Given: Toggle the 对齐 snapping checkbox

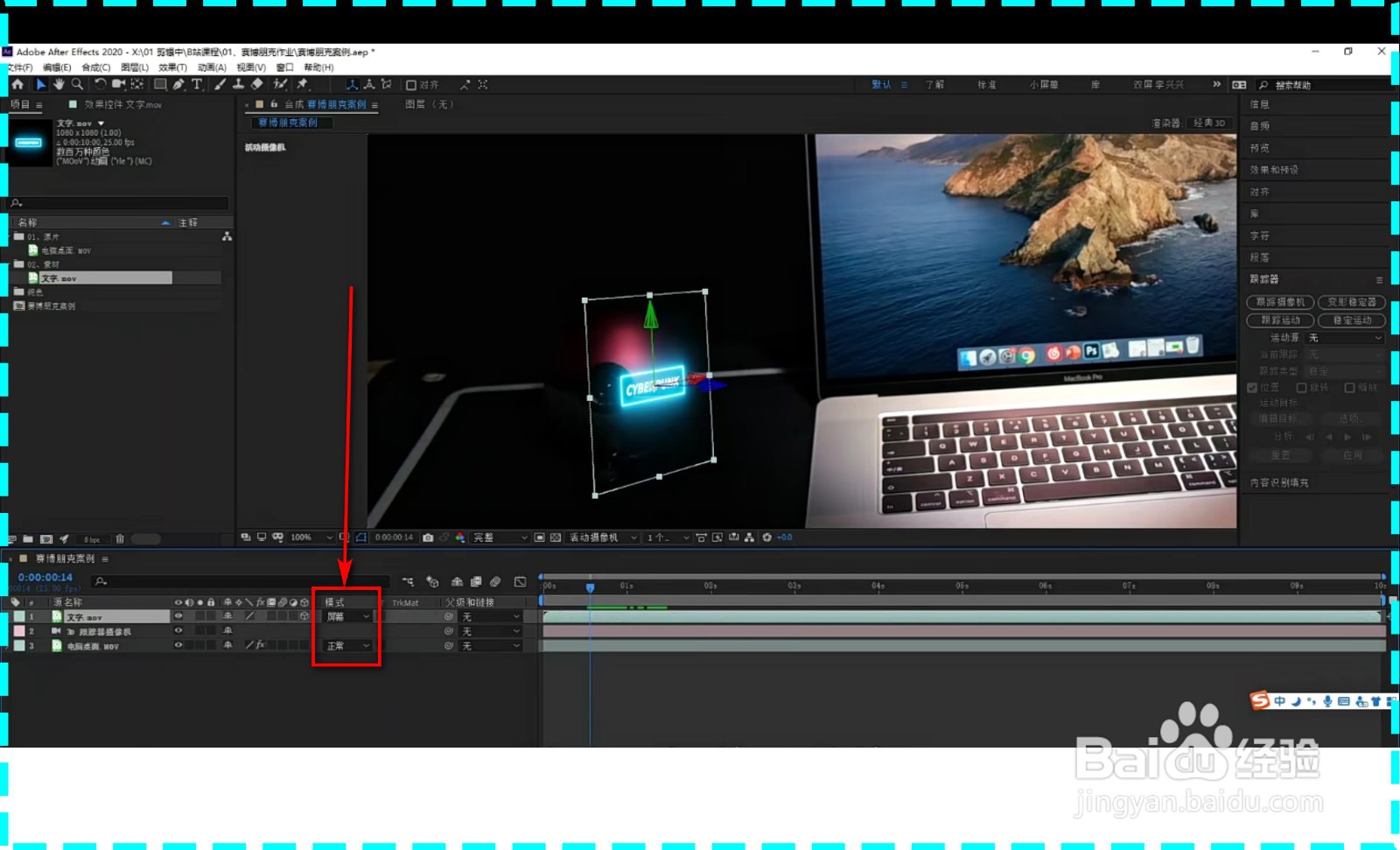Looking at the screenshot, I should pos(411,85).
